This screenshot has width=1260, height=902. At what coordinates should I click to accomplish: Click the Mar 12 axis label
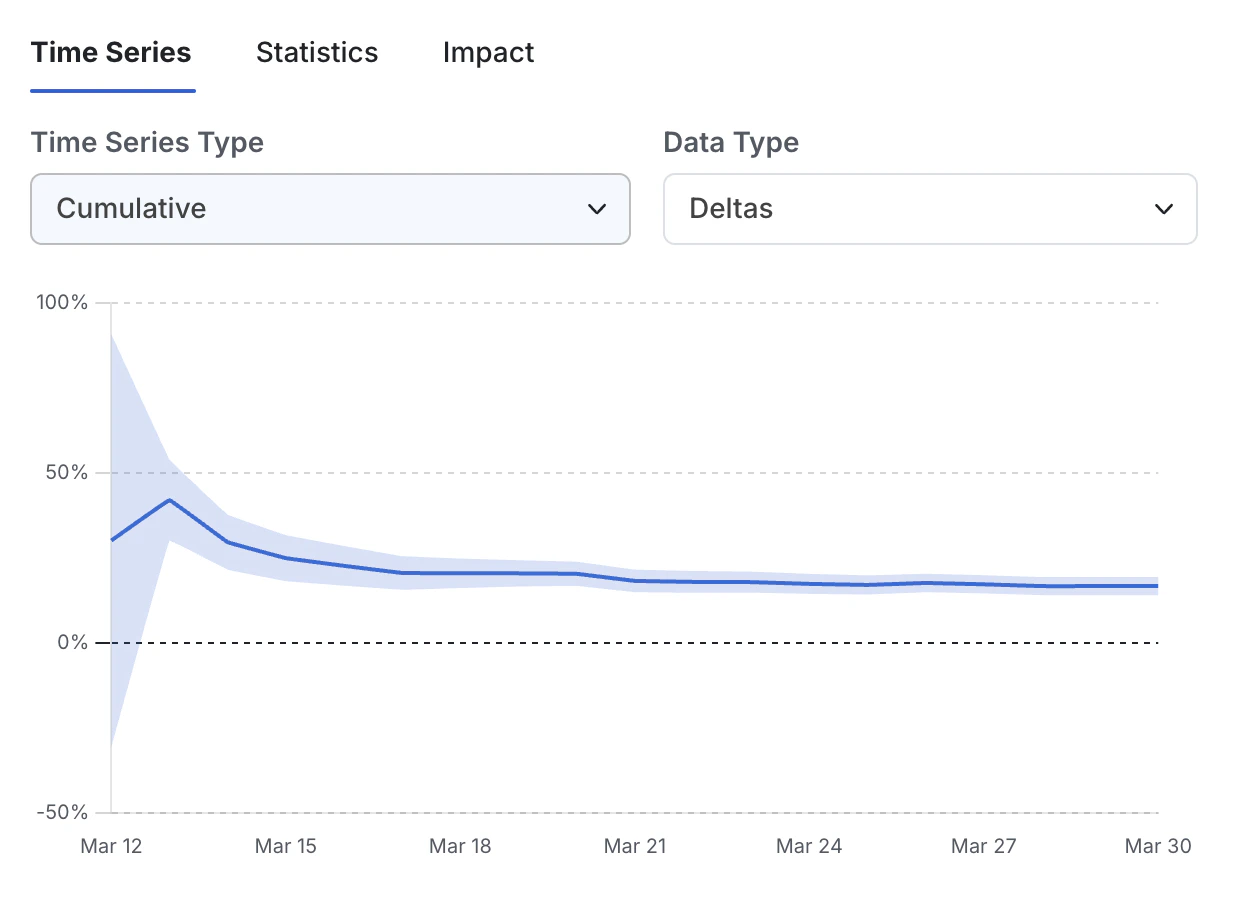coord(111,846)
